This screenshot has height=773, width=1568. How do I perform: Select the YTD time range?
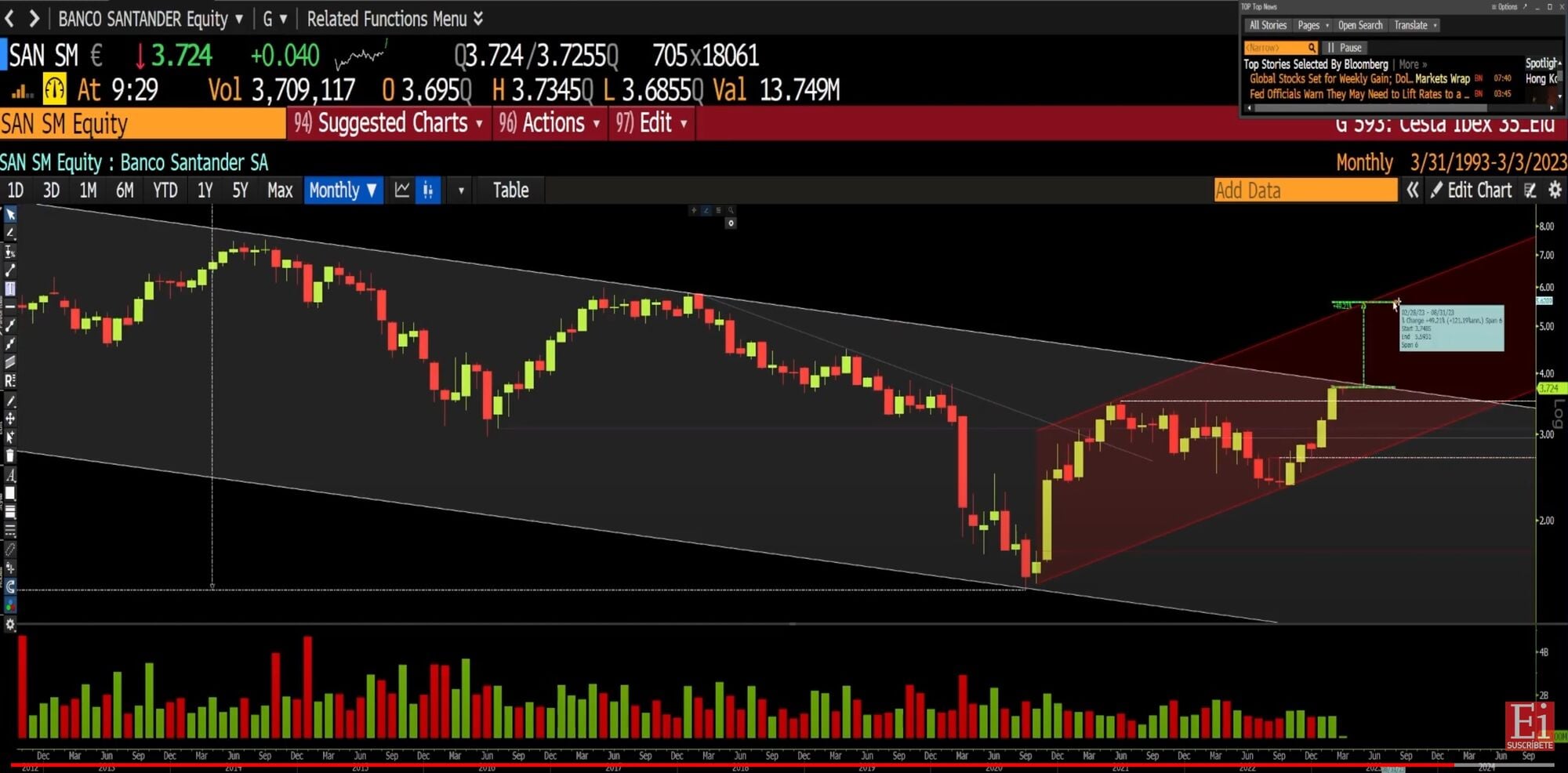pos(165,191)
